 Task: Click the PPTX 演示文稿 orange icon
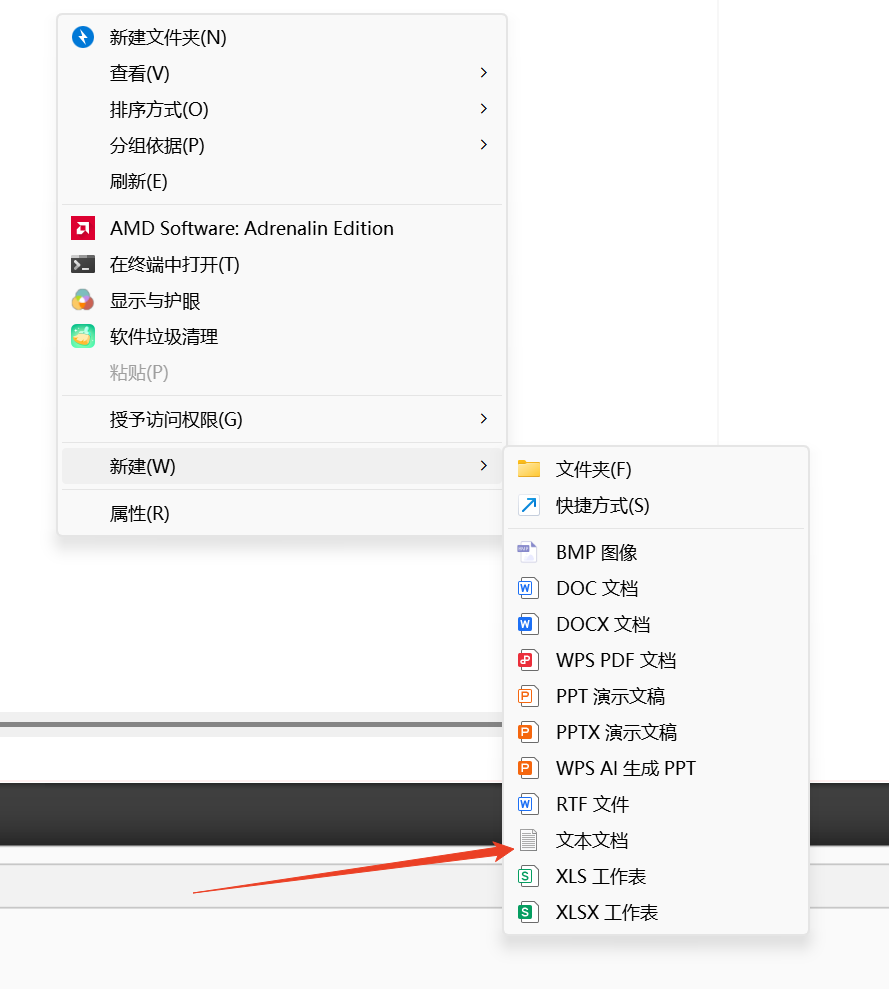528,732
